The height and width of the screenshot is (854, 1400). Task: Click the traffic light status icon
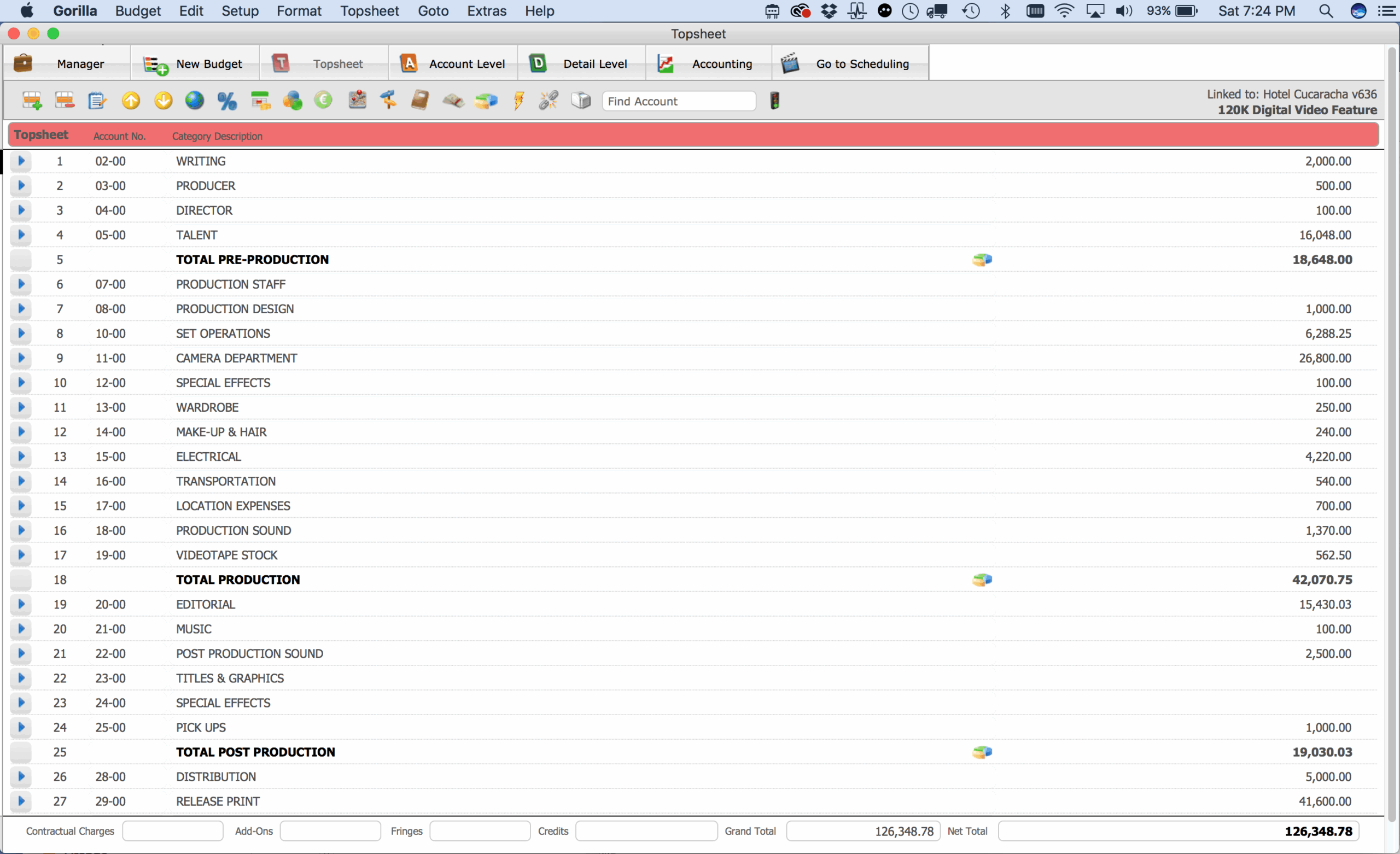click(x=775, y=101)
